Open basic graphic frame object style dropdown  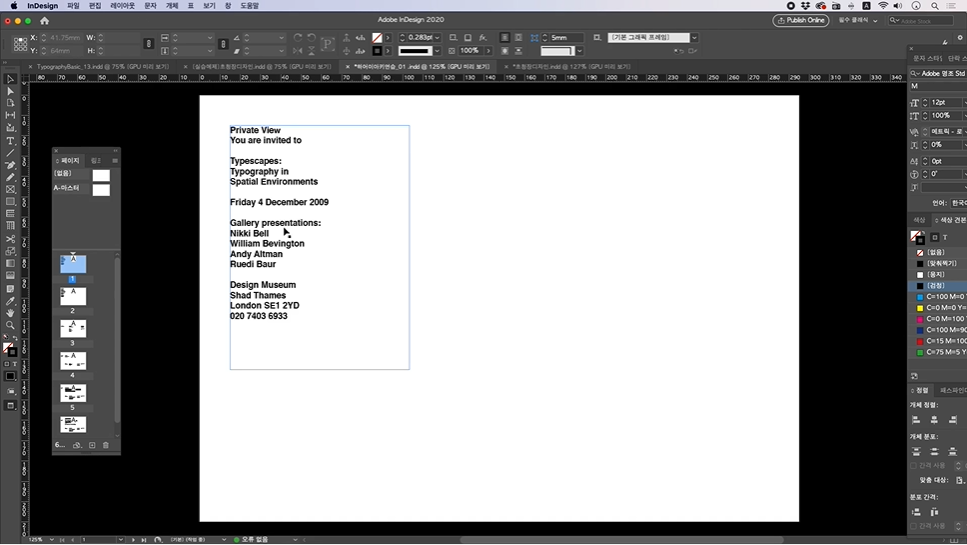694,38
